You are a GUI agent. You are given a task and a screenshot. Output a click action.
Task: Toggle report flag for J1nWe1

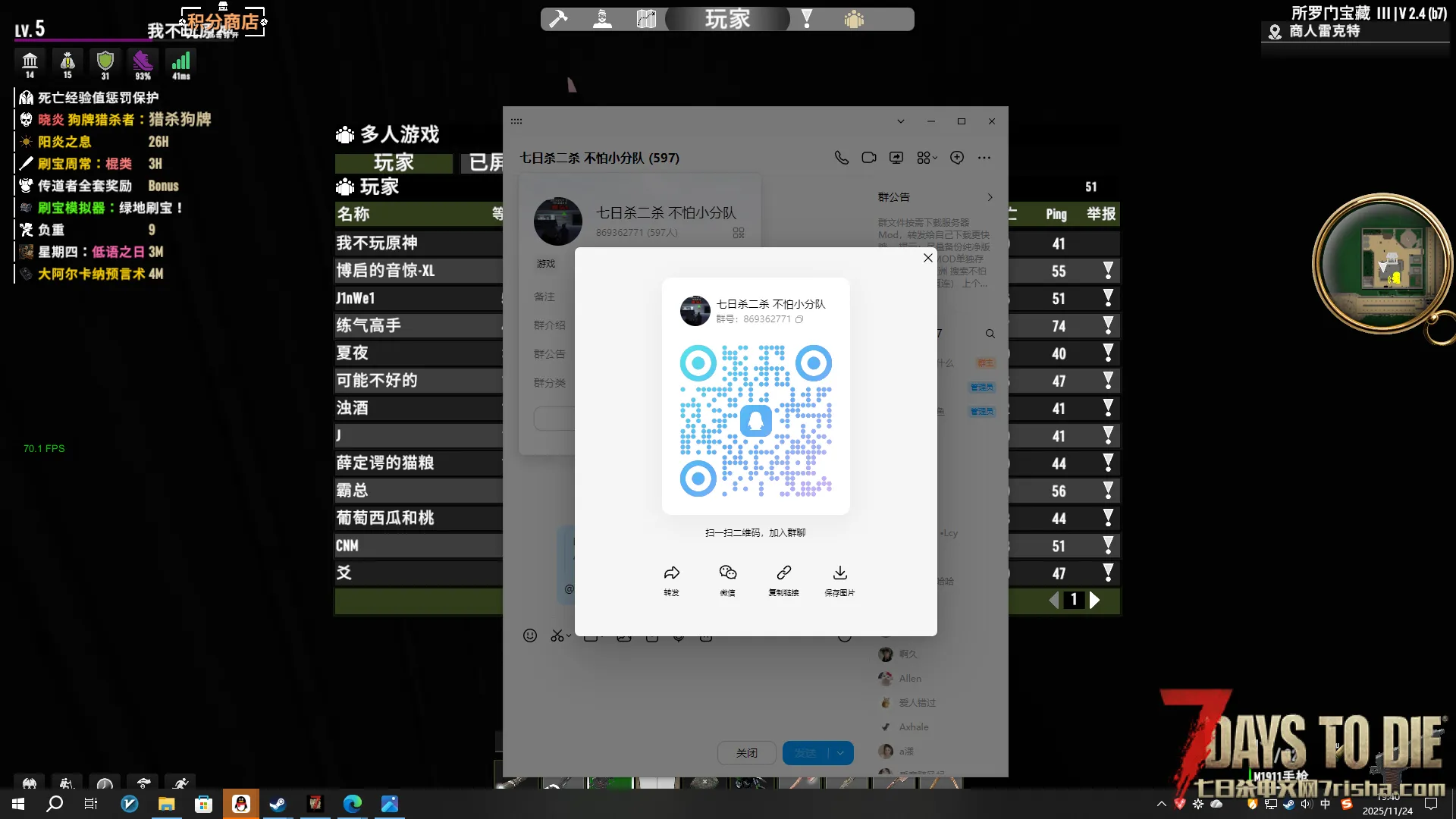pos(1108,298)
